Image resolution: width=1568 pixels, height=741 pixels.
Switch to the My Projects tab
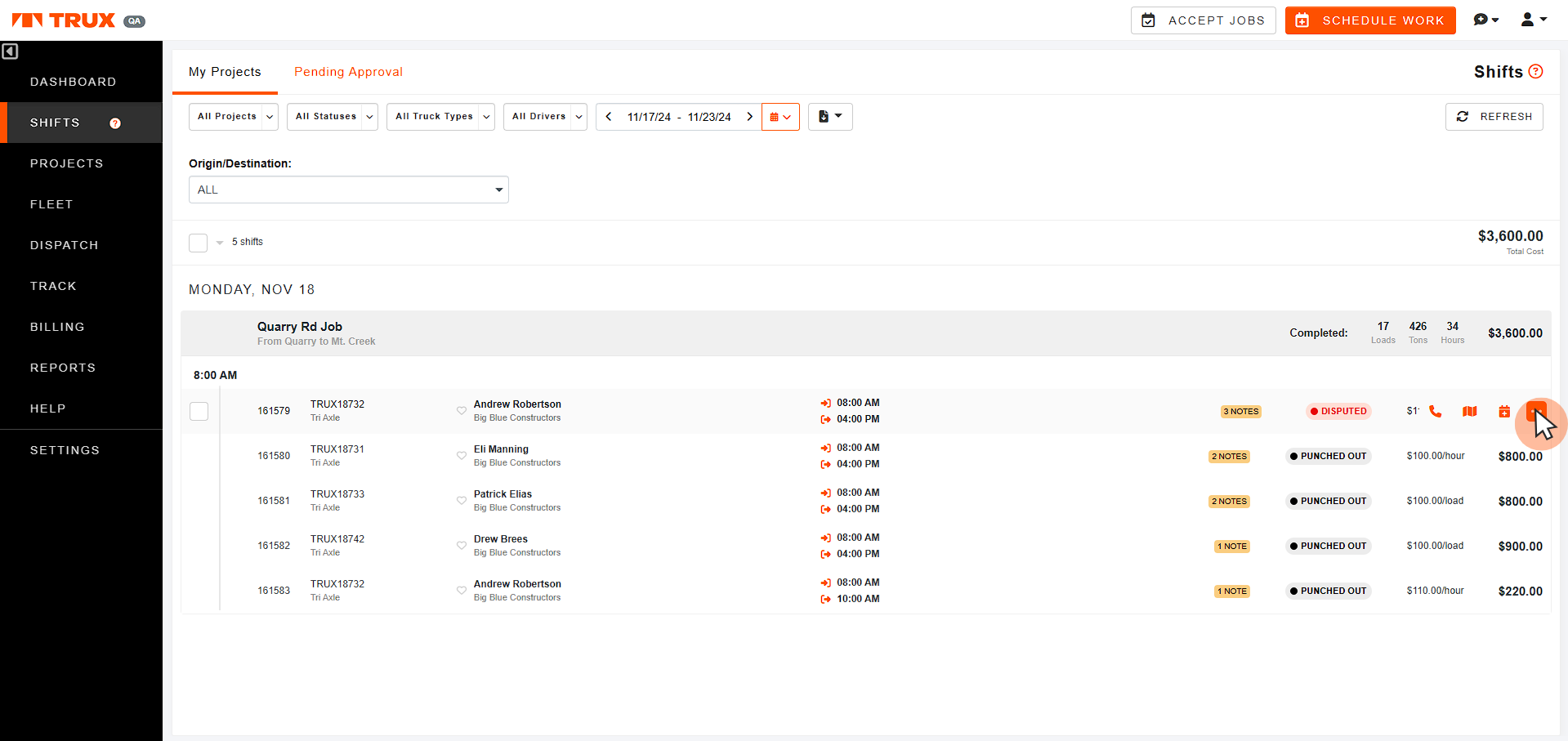tap(225, 72)
